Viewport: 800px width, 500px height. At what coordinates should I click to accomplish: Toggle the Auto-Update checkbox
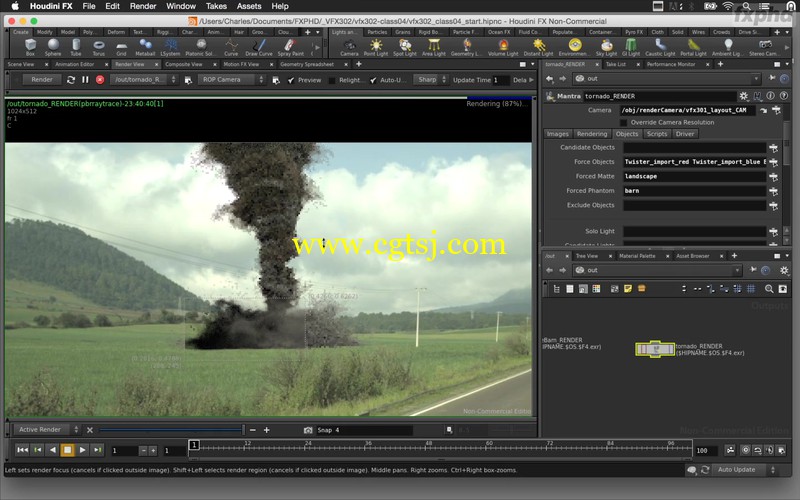pos(373,80)
